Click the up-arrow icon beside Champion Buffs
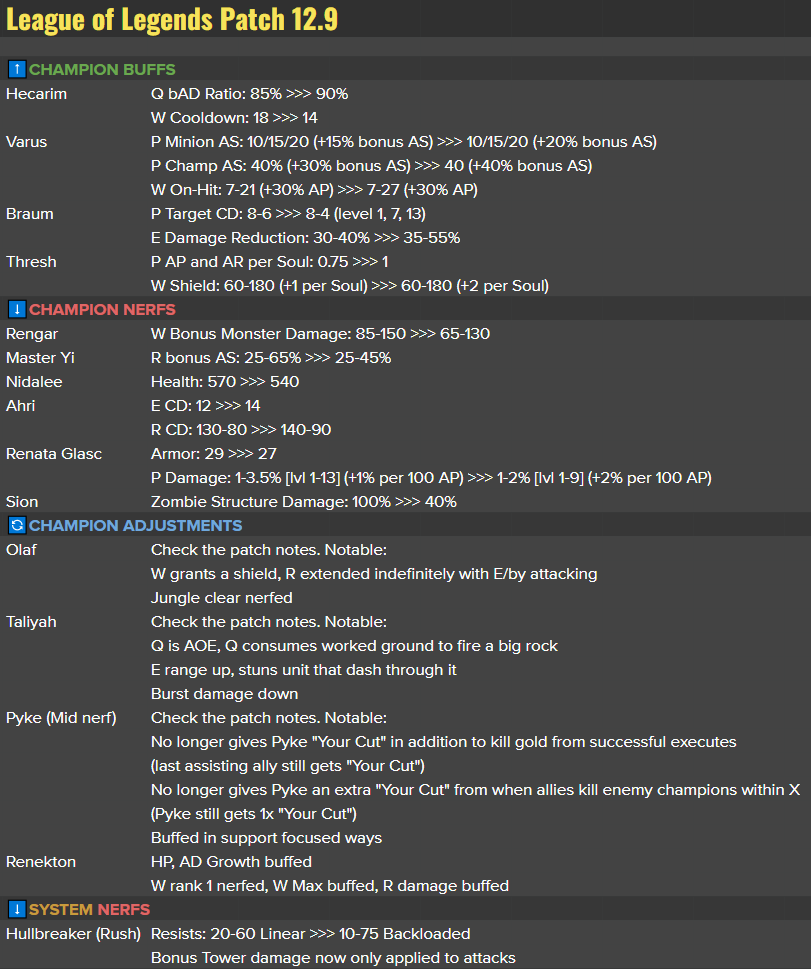 (x=16, y=69)
